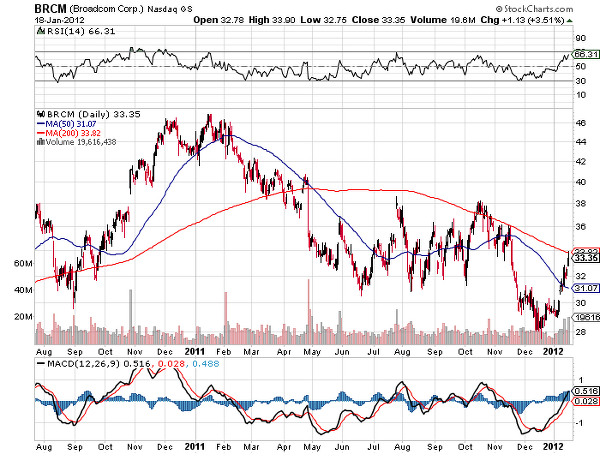Click the blue 0.488 histogram value in MACD legend
Screen dimensions: 600x454
tap(206, 364)
